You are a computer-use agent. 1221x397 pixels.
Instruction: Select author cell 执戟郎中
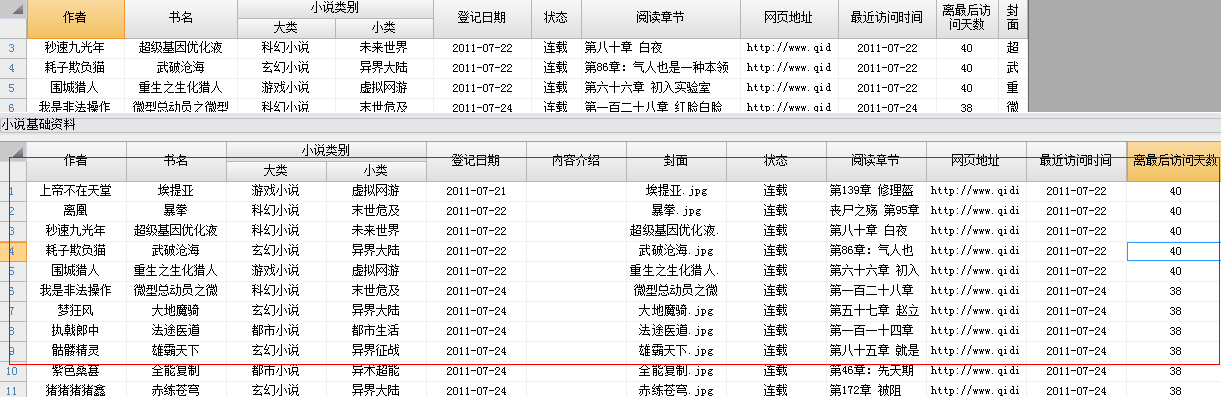click(75, 331)
